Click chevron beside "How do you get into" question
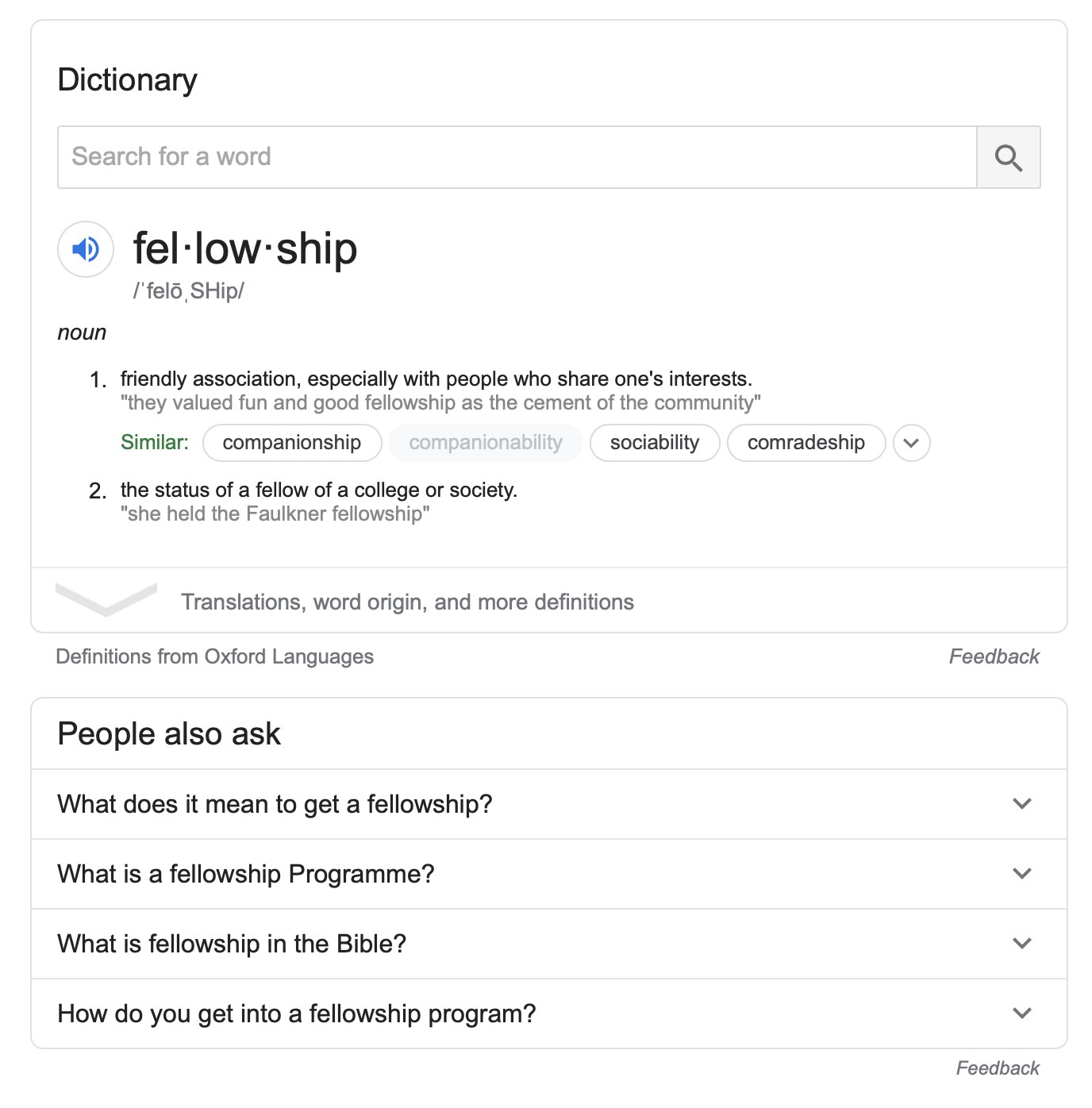 click(x=1022, y=1014)
